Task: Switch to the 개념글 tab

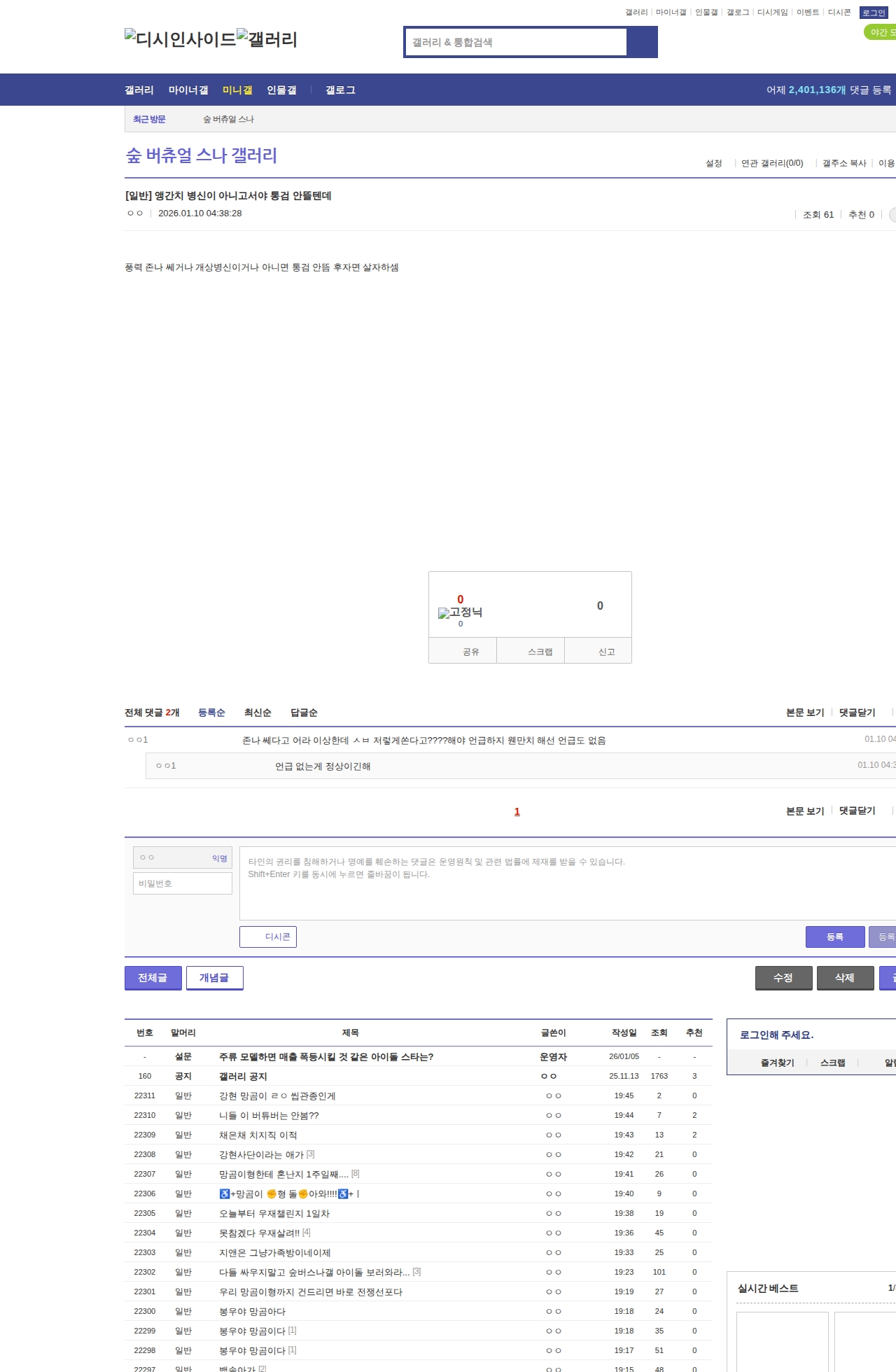Action: click(214, 978)
